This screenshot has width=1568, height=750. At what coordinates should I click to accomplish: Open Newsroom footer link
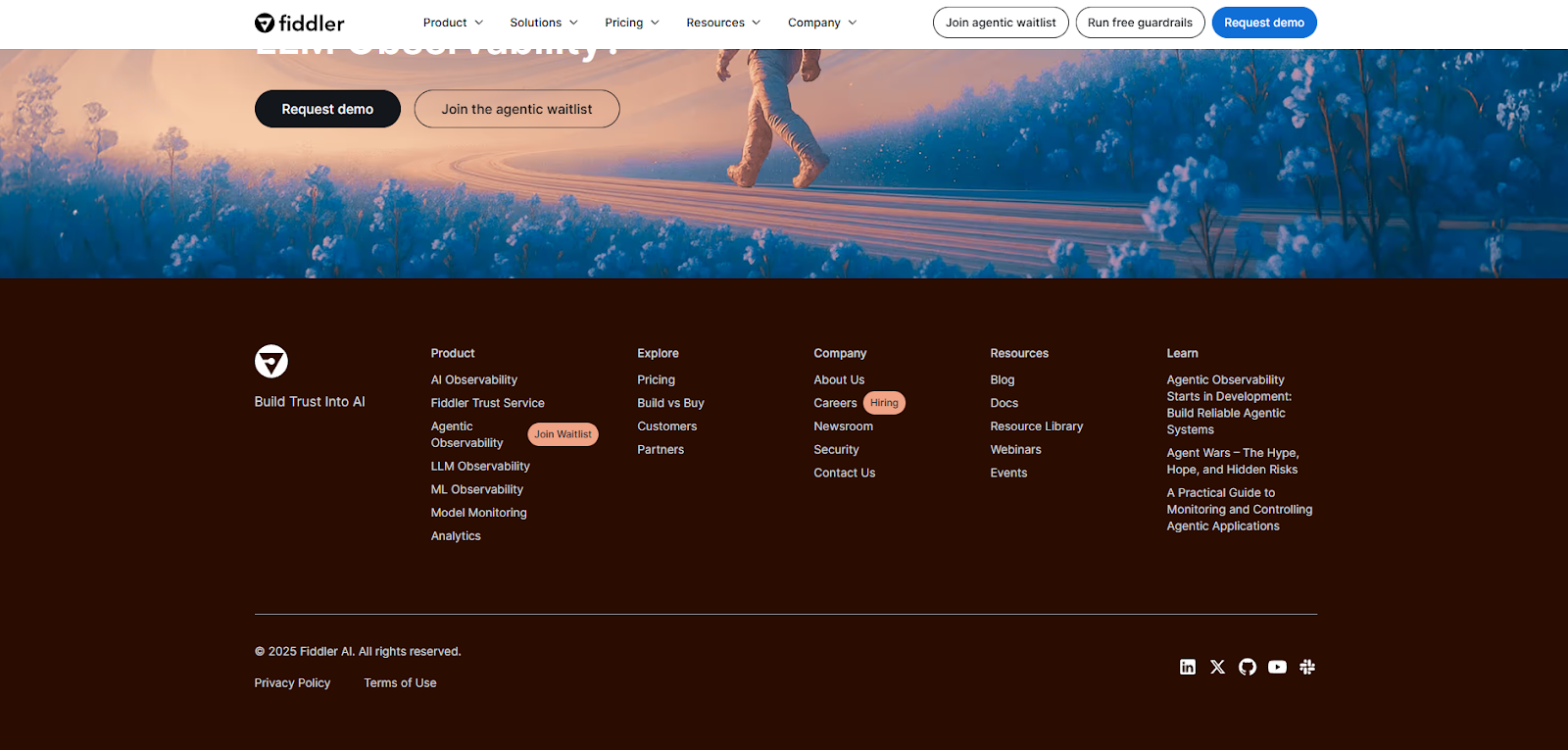point(843,426)
